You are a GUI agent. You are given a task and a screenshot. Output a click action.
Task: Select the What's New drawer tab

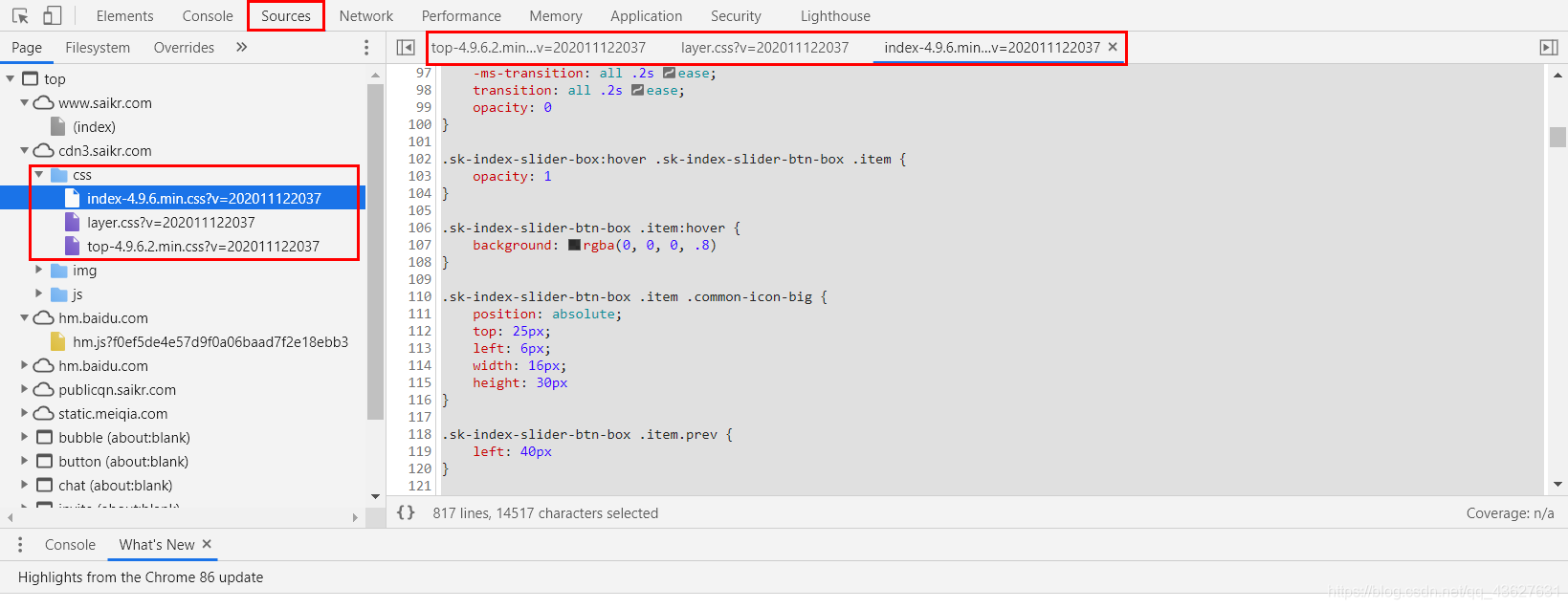tap(157, 545)
